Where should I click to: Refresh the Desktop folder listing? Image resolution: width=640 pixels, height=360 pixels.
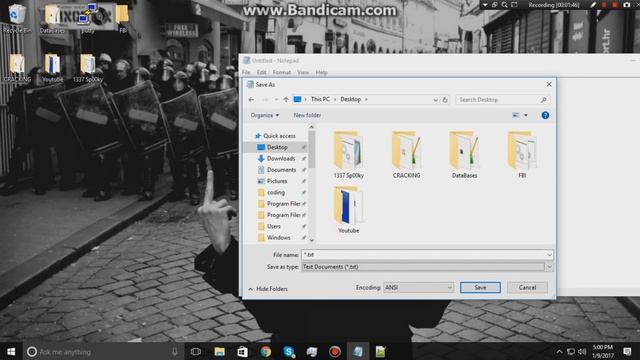tap(445, 100)
